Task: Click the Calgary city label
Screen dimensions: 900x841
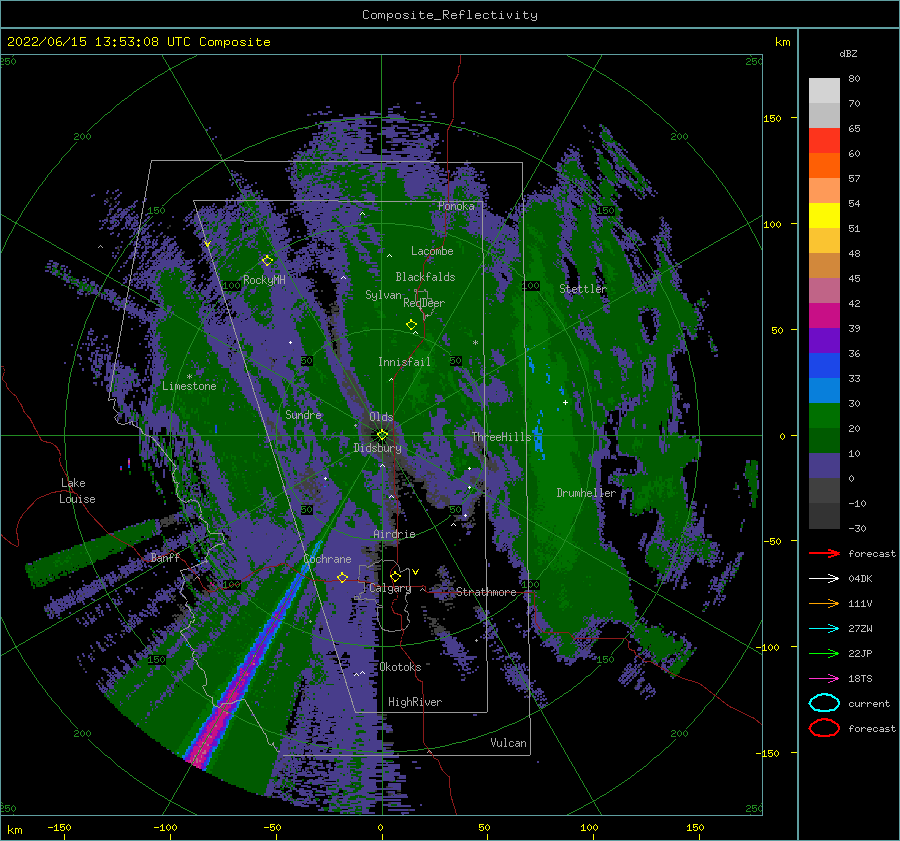Action: tap(390, 588)
